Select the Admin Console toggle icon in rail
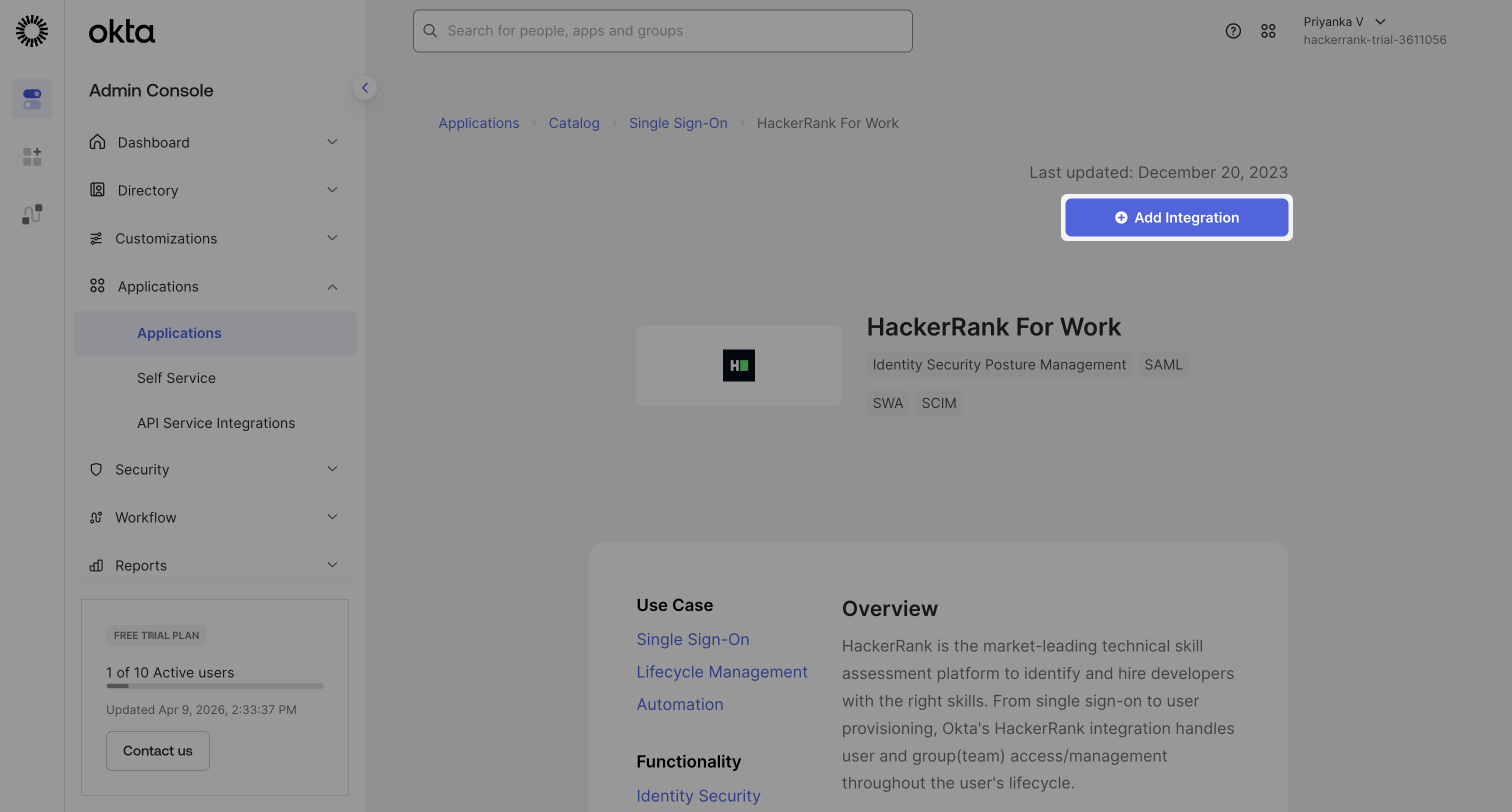Screen dimensions: 1512x812 [x=31, y=98]
